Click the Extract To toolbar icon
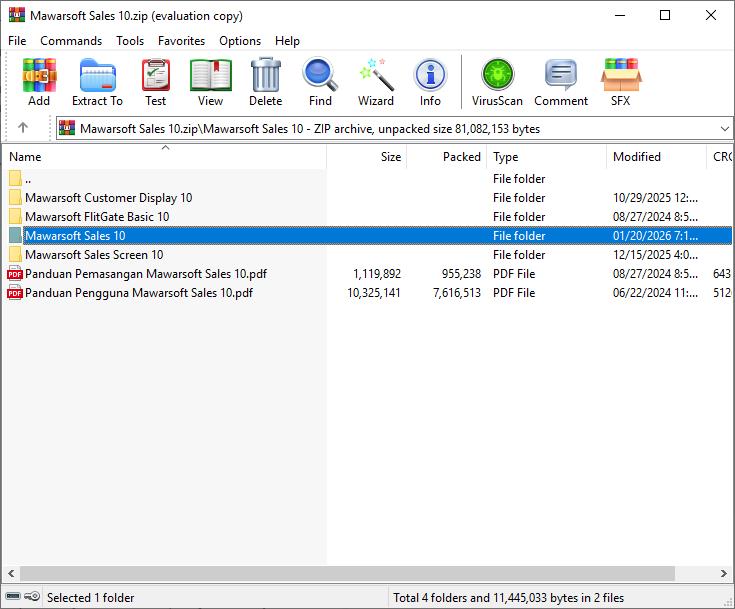 click(x=97, y=81)
